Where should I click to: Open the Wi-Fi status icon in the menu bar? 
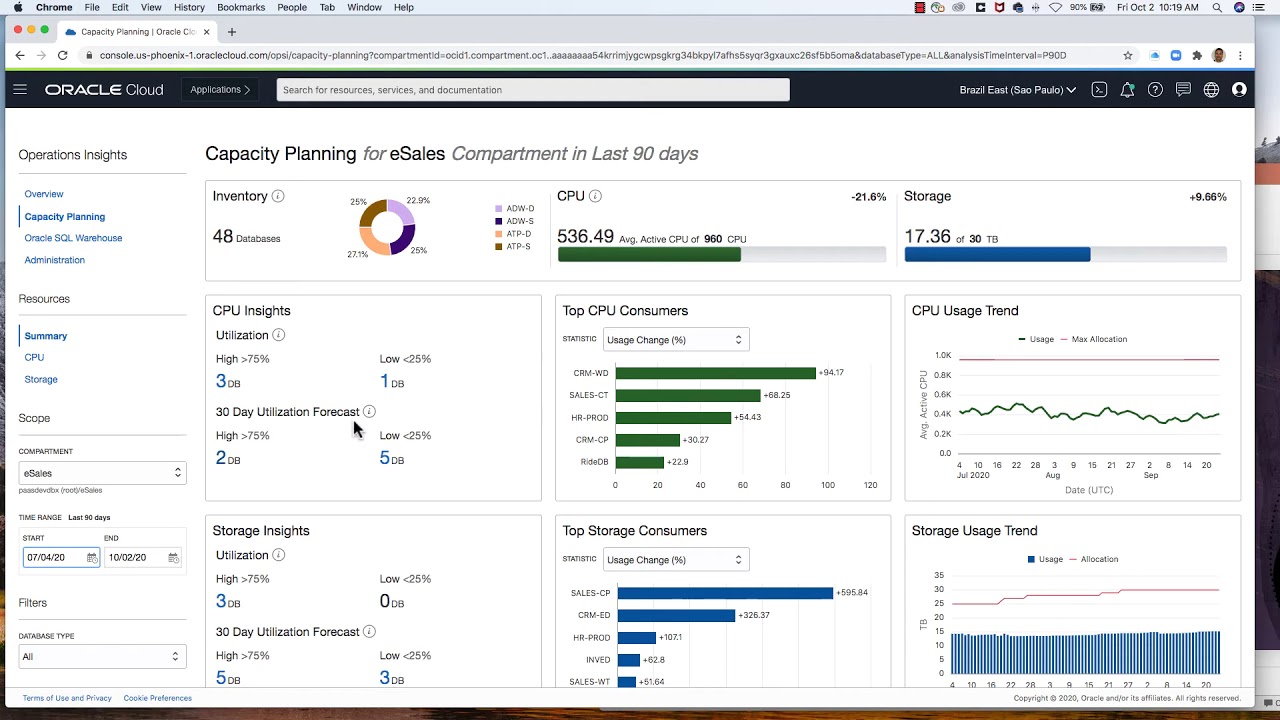(1055, 7)
